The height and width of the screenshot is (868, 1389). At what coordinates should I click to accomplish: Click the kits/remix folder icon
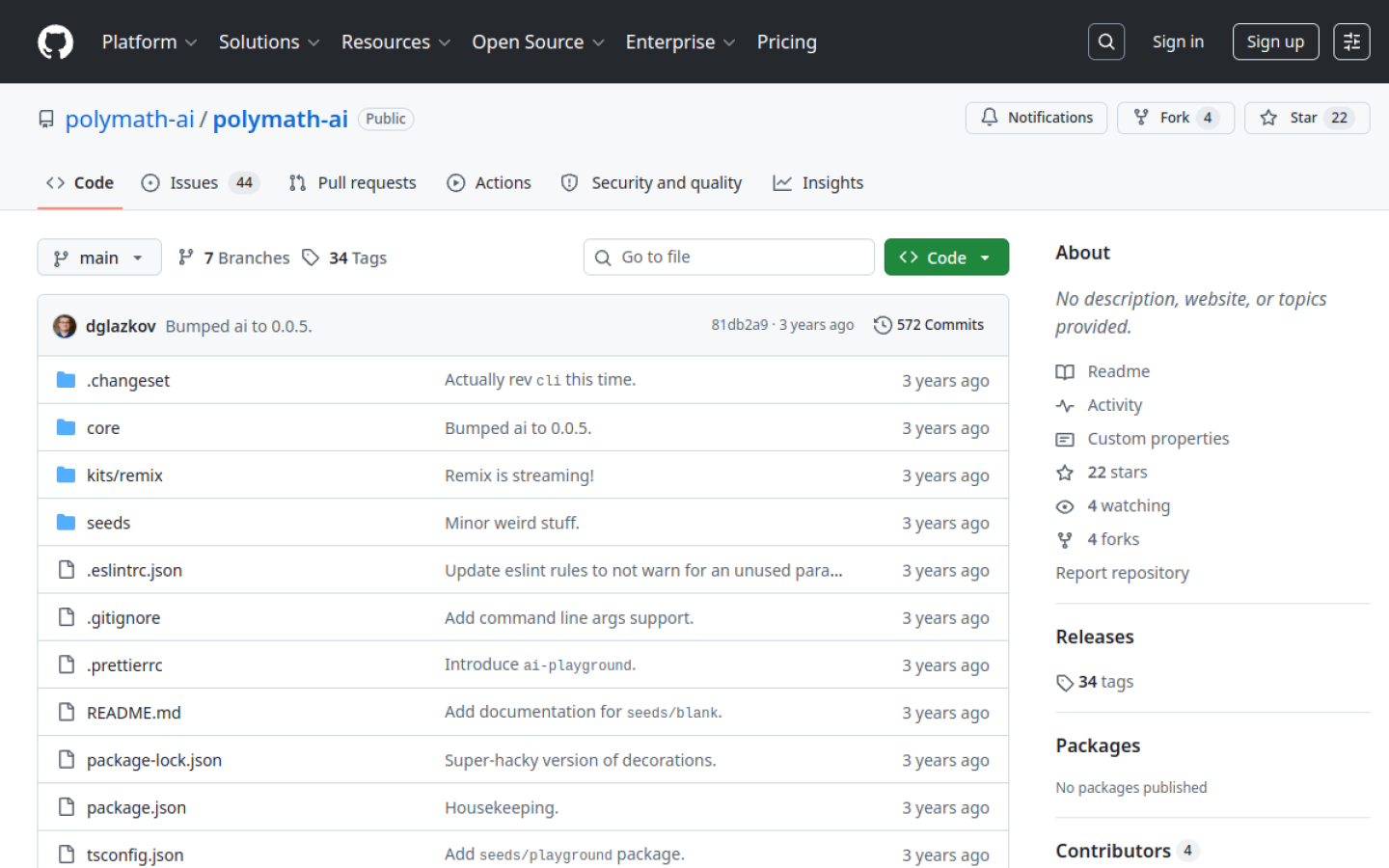tap(66, 475)
